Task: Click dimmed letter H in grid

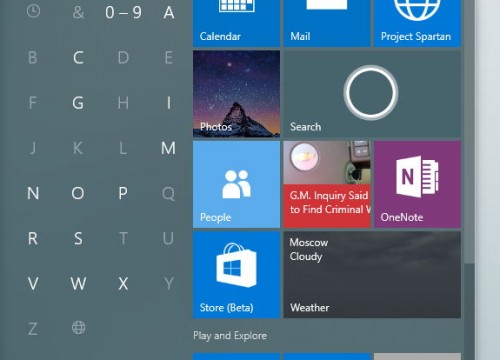Action: click(123, 103)
